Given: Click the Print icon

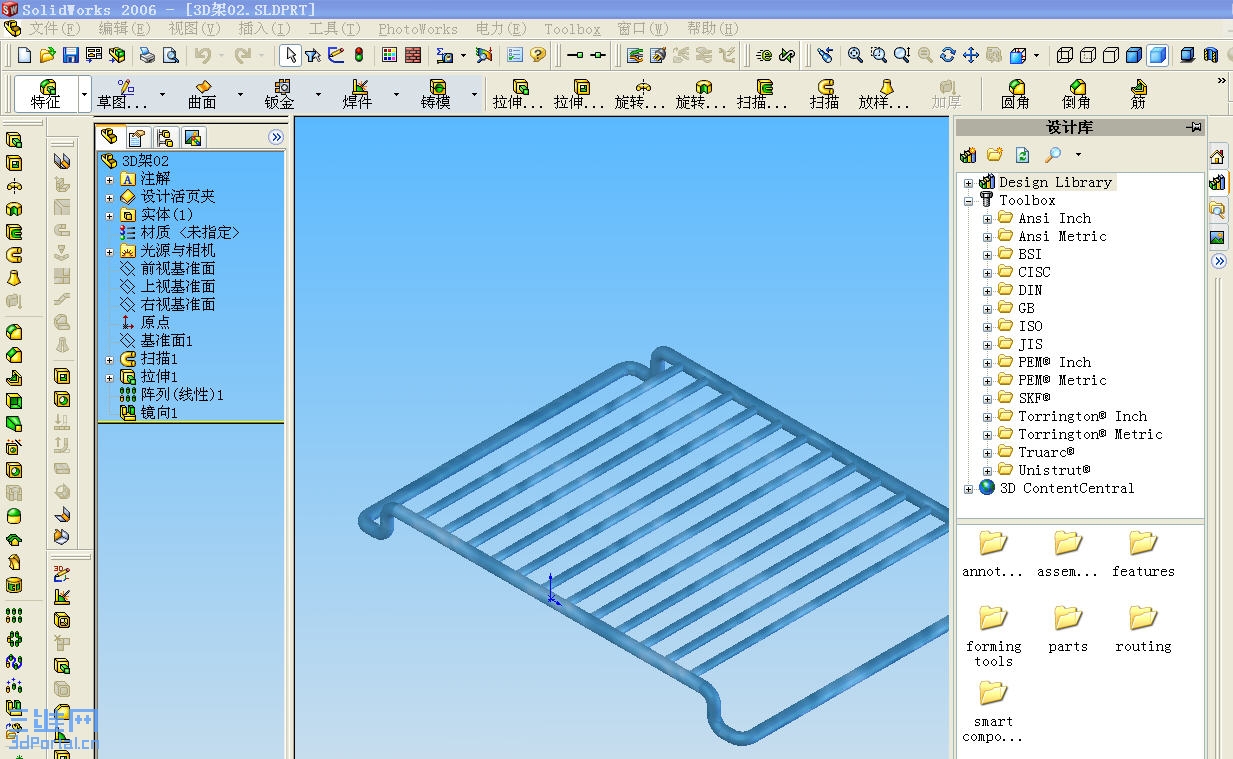Looking at the screenshot, I should (147, 55).
